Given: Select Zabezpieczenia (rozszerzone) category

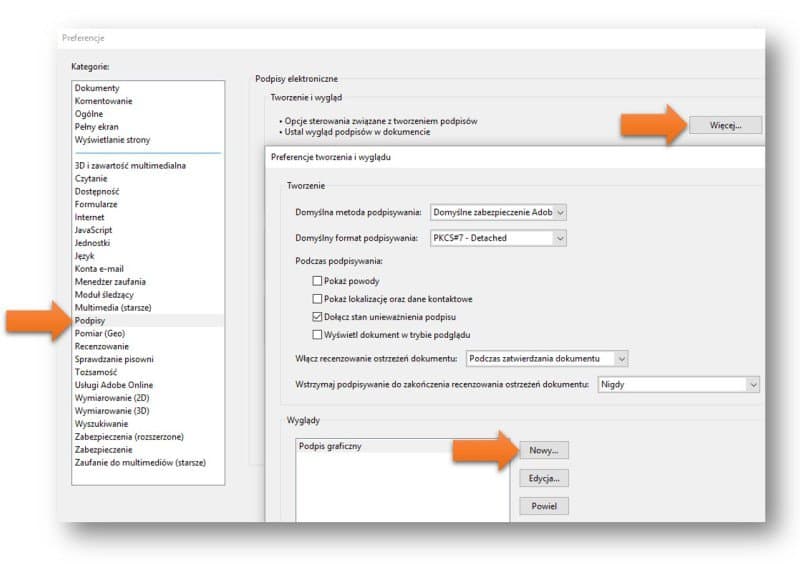Looking at the screenshot, I should click(147, 436).
